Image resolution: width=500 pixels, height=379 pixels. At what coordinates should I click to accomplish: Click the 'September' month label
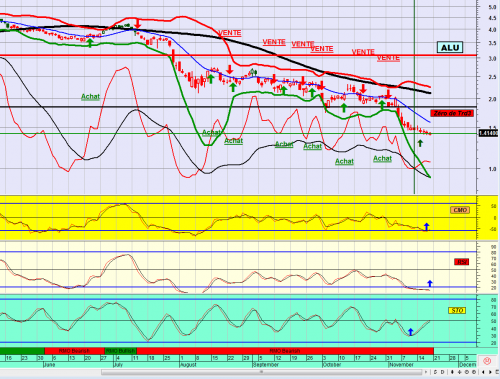coord(266,365)
